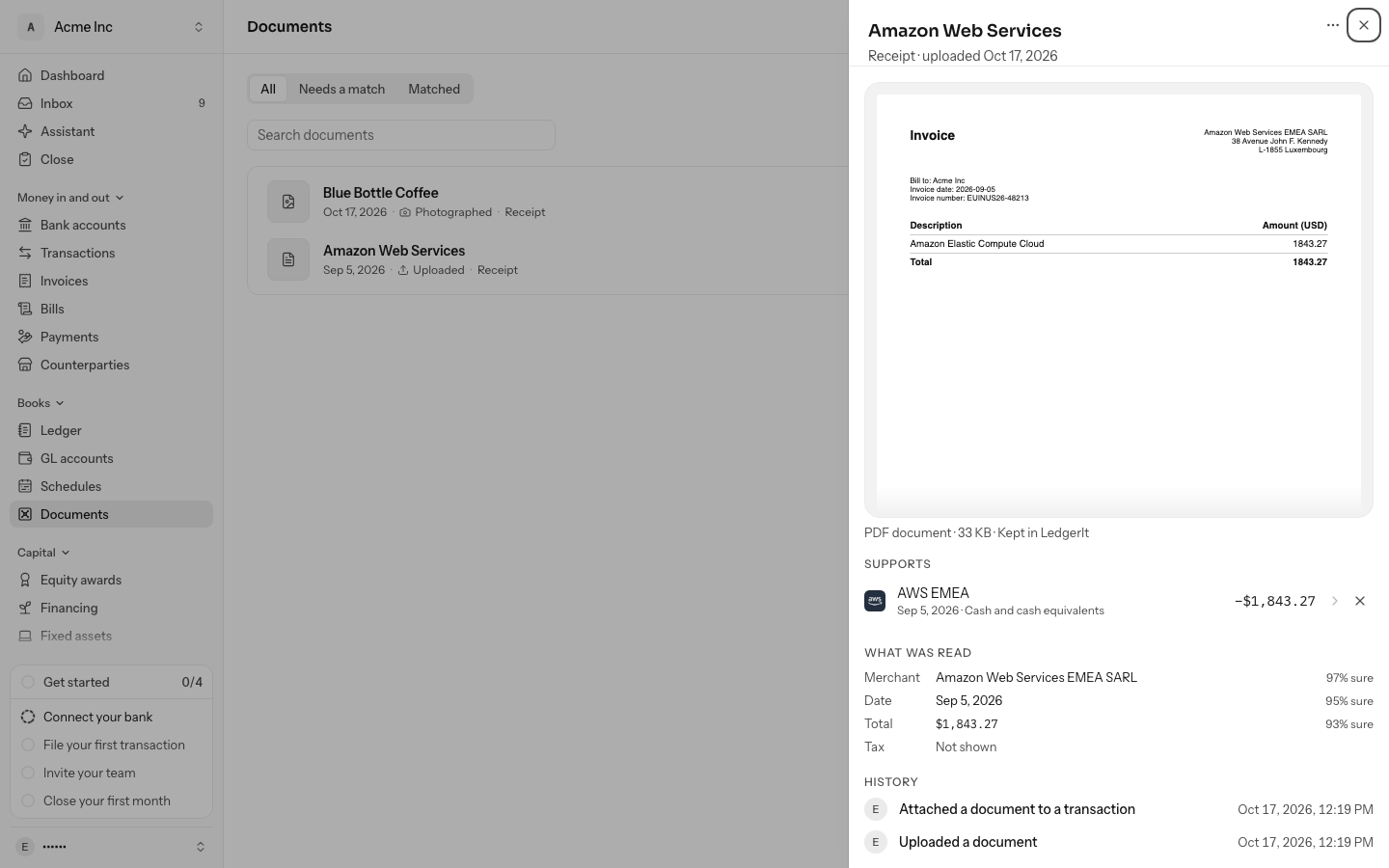
Task: Open the Blue Bottle Coffee document
Action: point(548,202)
